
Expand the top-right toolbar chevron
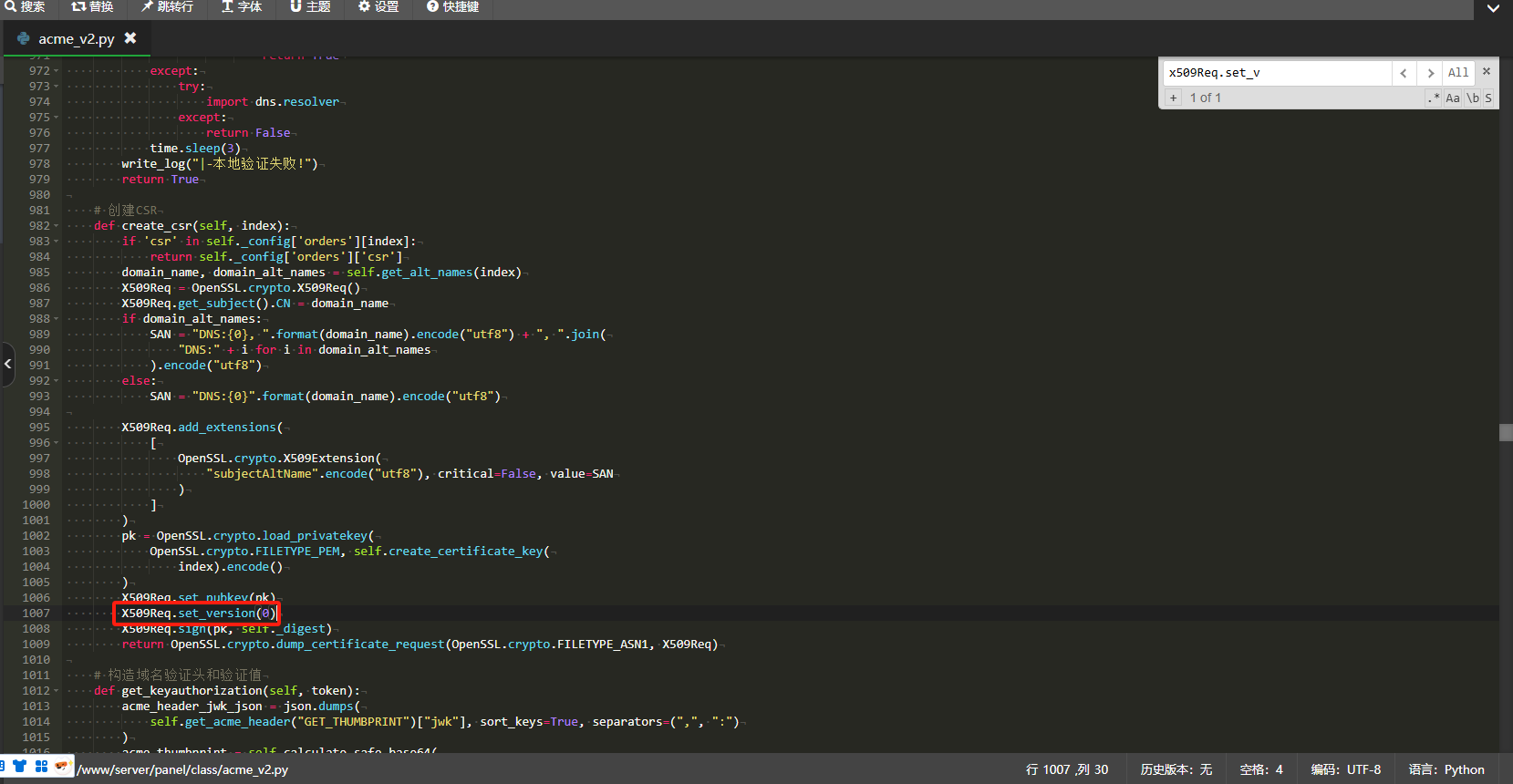[1493, 8]
